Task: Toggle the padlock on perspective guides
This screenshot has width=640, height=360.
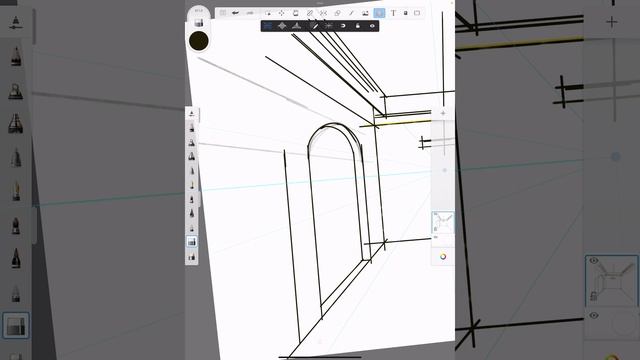Action: coord(358,26)
